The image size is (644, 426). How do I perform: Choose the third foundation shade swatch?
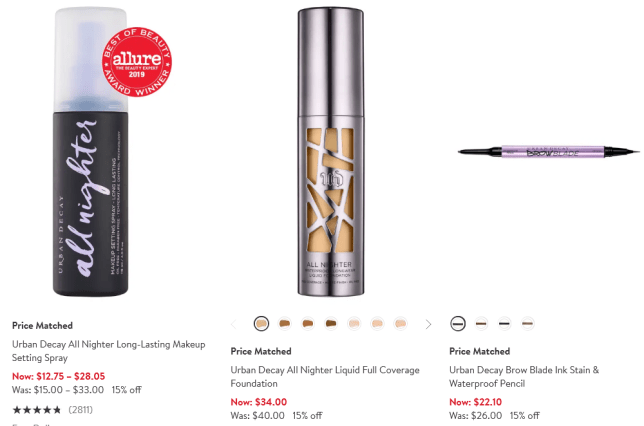point(308,324)
